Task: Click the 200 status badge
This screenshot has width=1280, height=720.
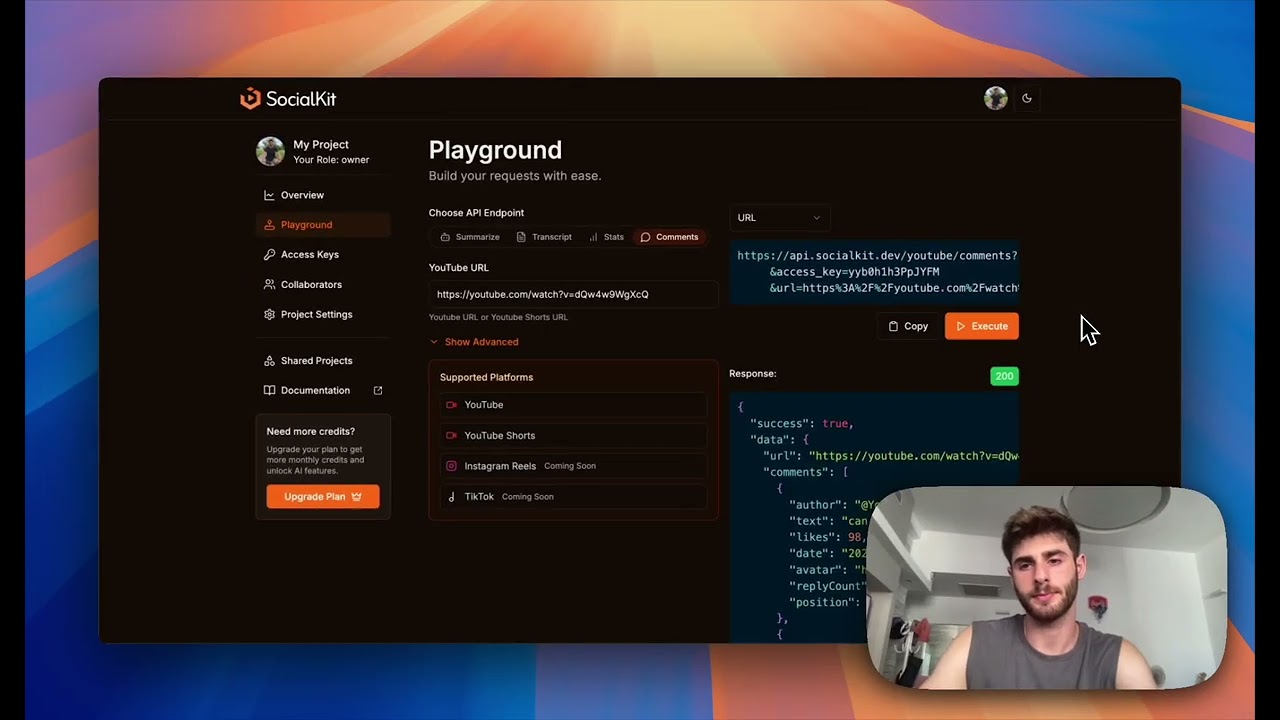Action: [1004, 376]
